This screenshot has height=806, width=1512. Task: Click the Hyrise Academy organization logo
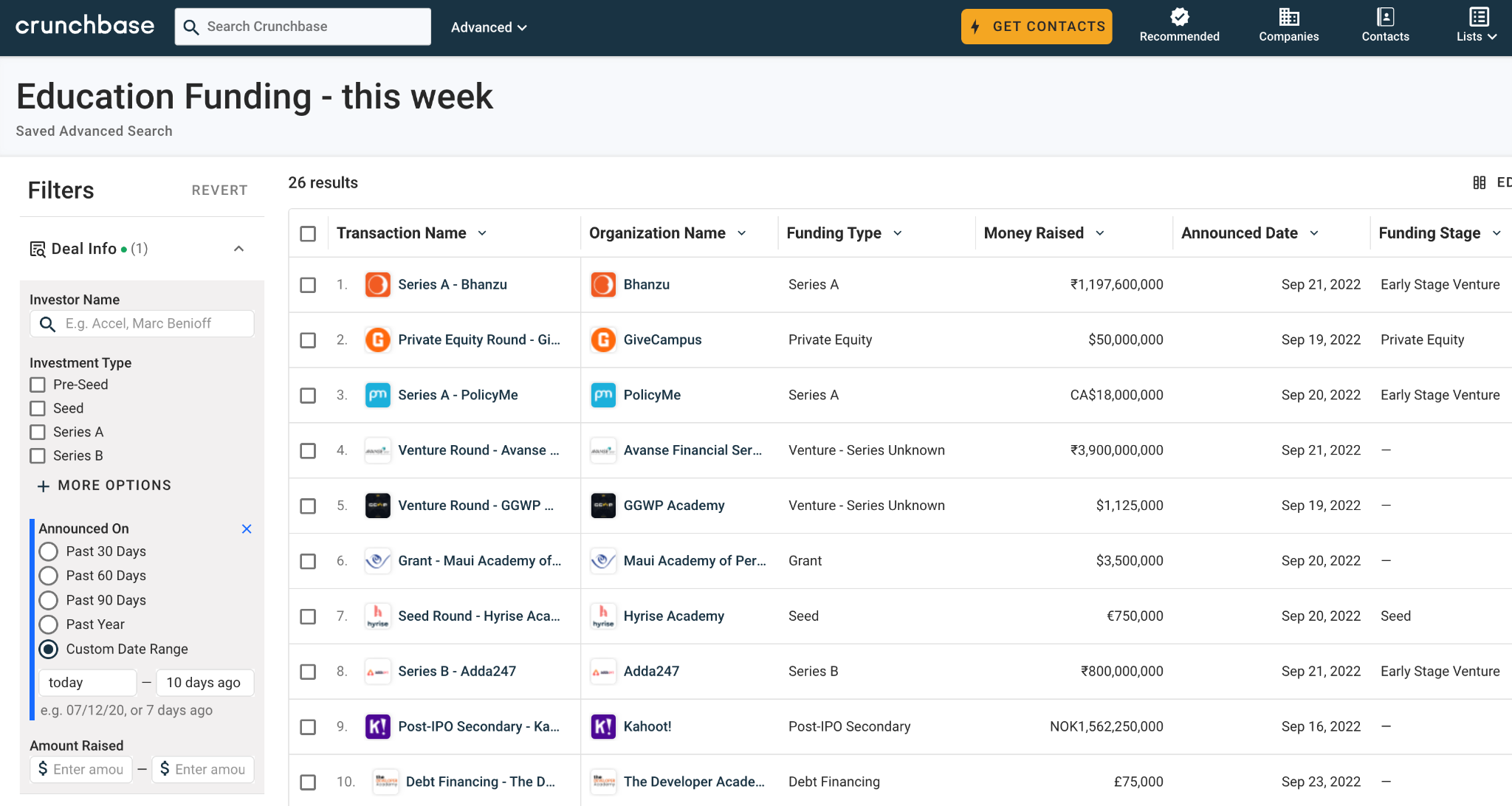point(603,616)
